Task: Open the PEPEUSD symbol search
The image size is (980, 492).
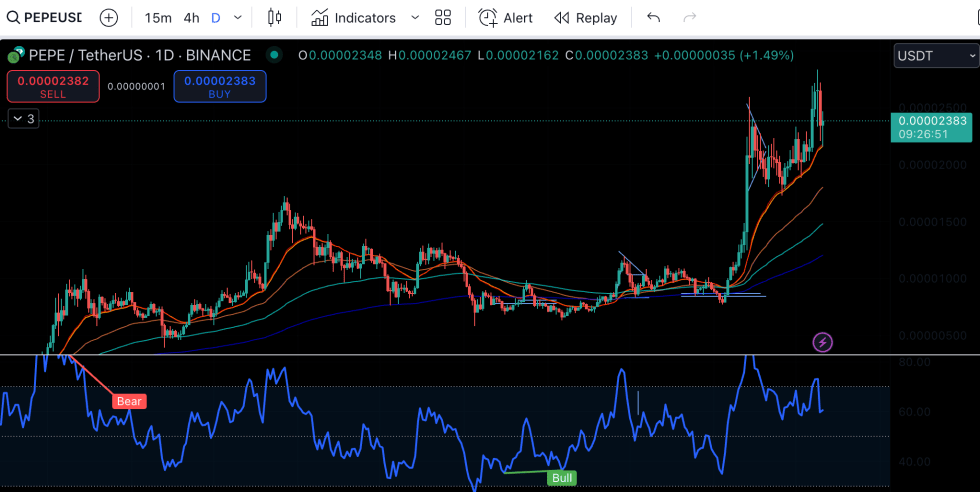Action: (x=44, y=18)
